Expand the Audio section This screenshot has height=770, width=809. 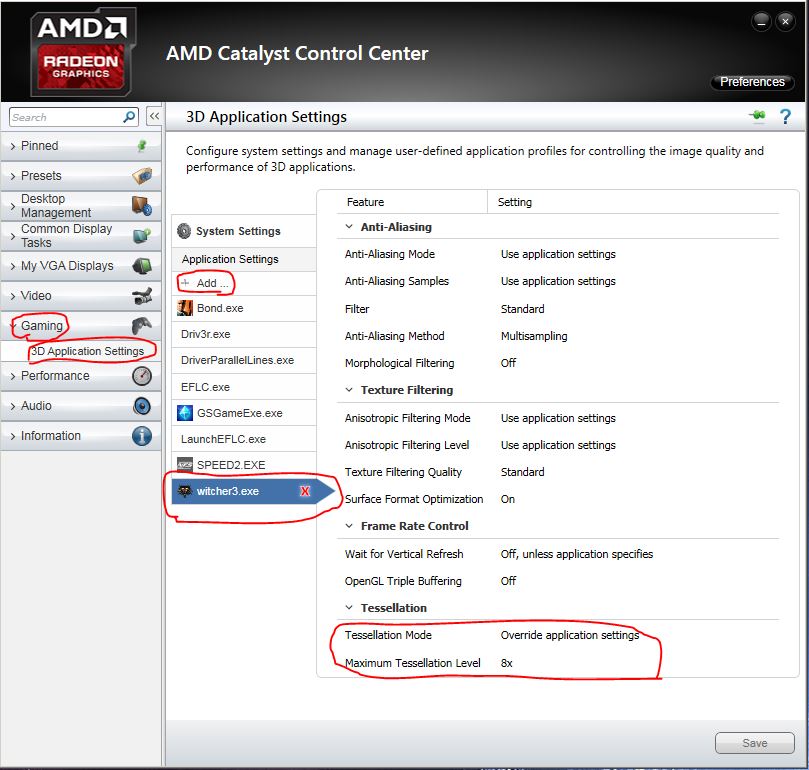click(x=13, y=406)
